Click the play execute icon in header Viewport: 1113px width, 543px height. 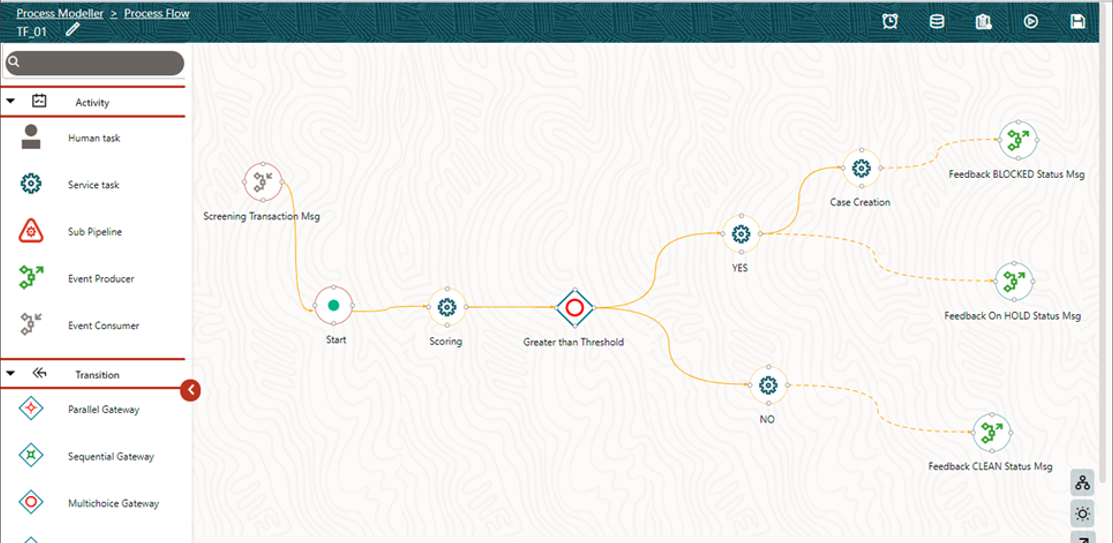pyautogui.click(x=1031, y=22)
